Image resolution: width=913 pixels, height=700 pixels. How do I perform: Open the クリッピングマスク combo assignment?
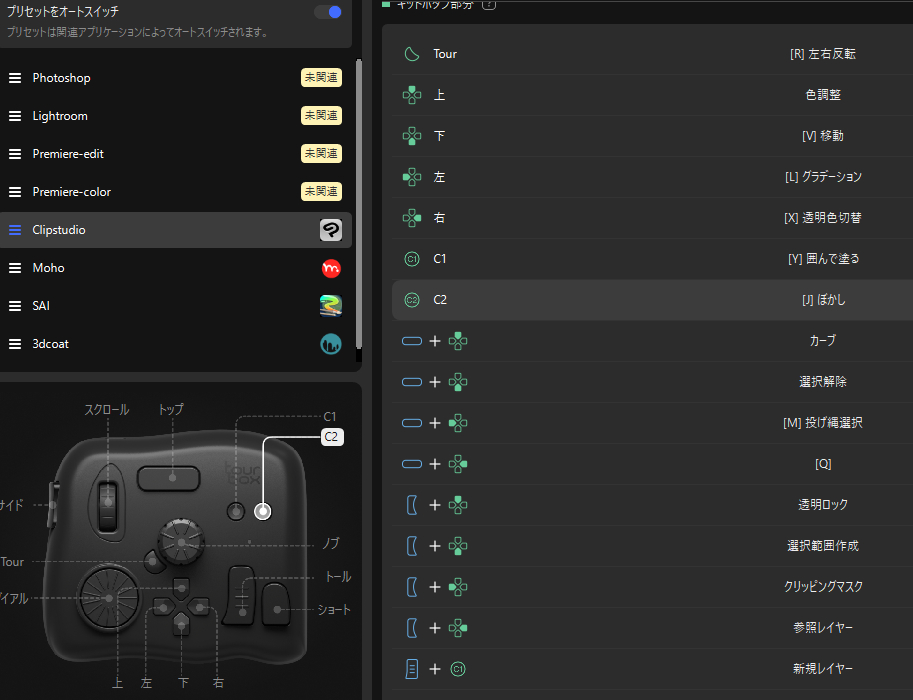(822, 587)
